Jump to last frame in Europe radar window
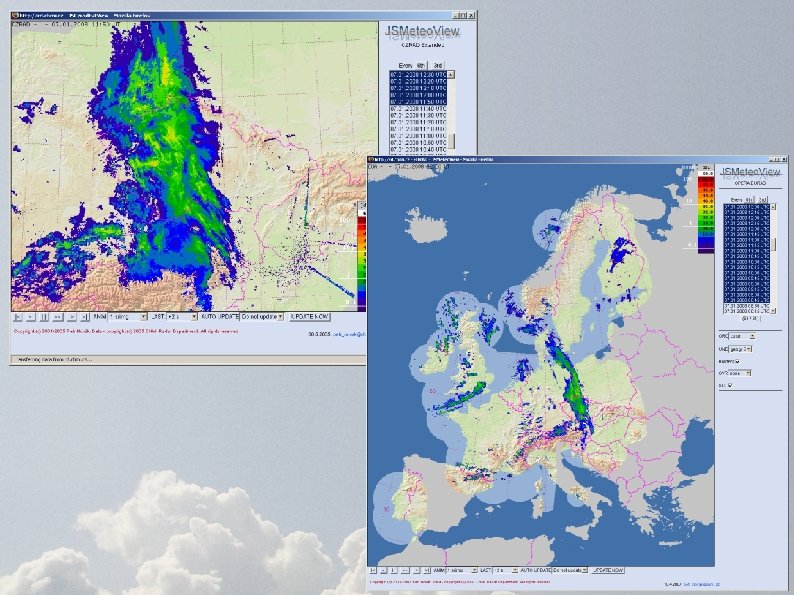 (426, 570)
